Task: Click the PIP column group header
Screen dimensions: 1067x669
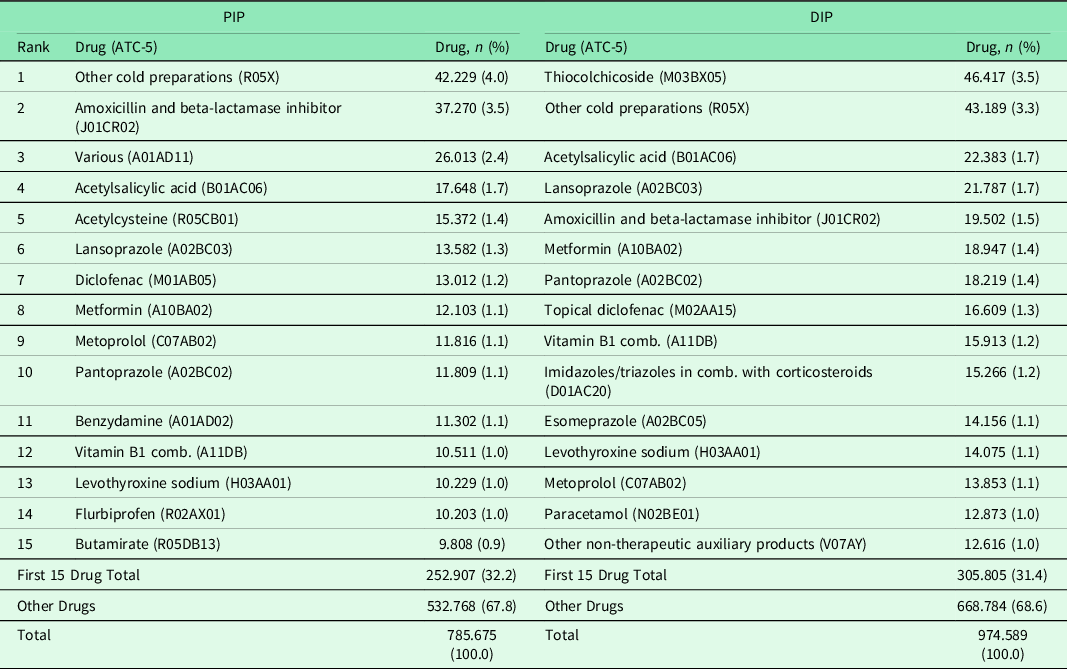Action: (267, 18)
